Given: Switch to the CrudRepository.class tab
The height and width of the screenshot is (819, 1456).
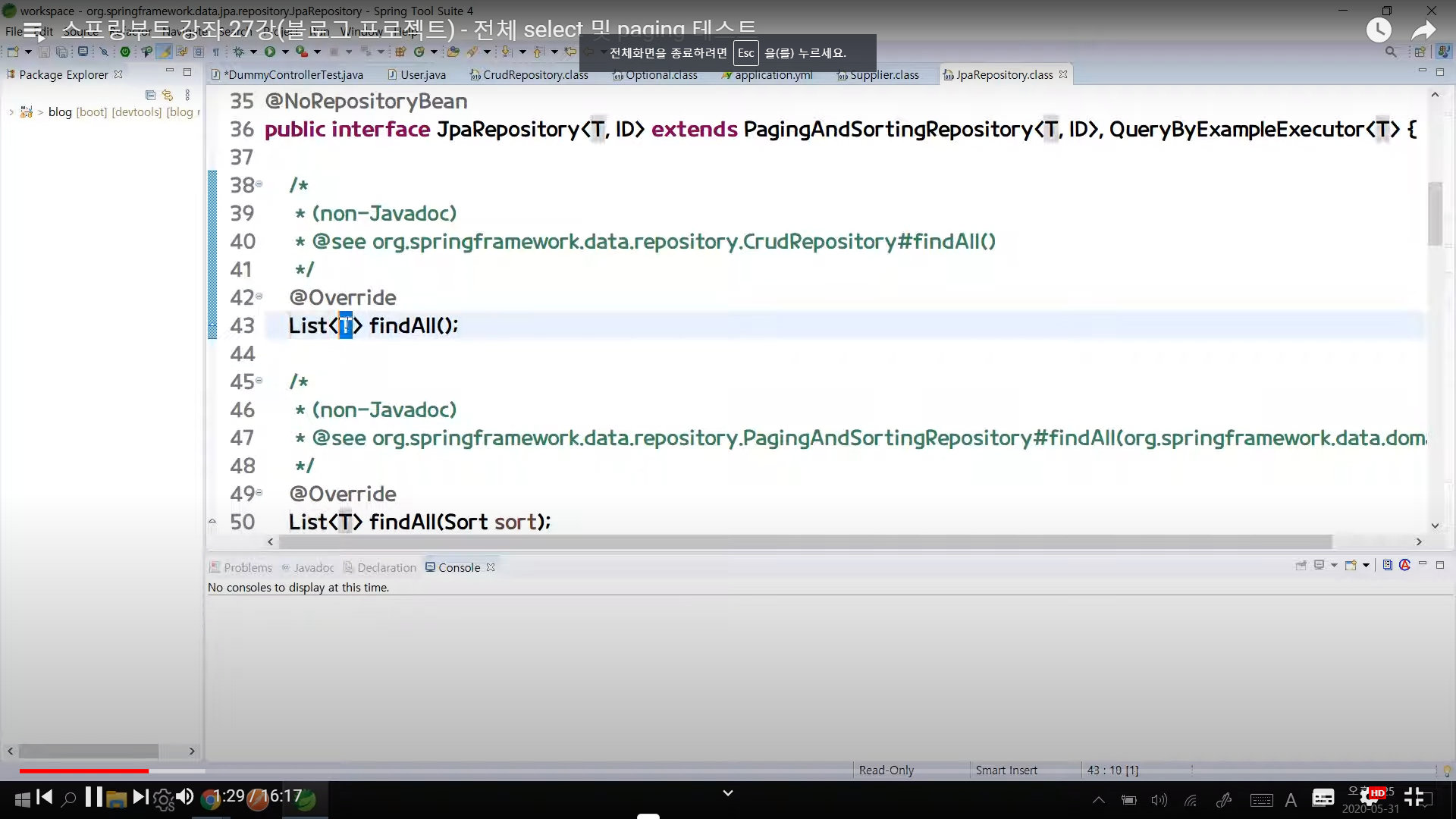Looking at the screenshot, I should coord(535,74).
